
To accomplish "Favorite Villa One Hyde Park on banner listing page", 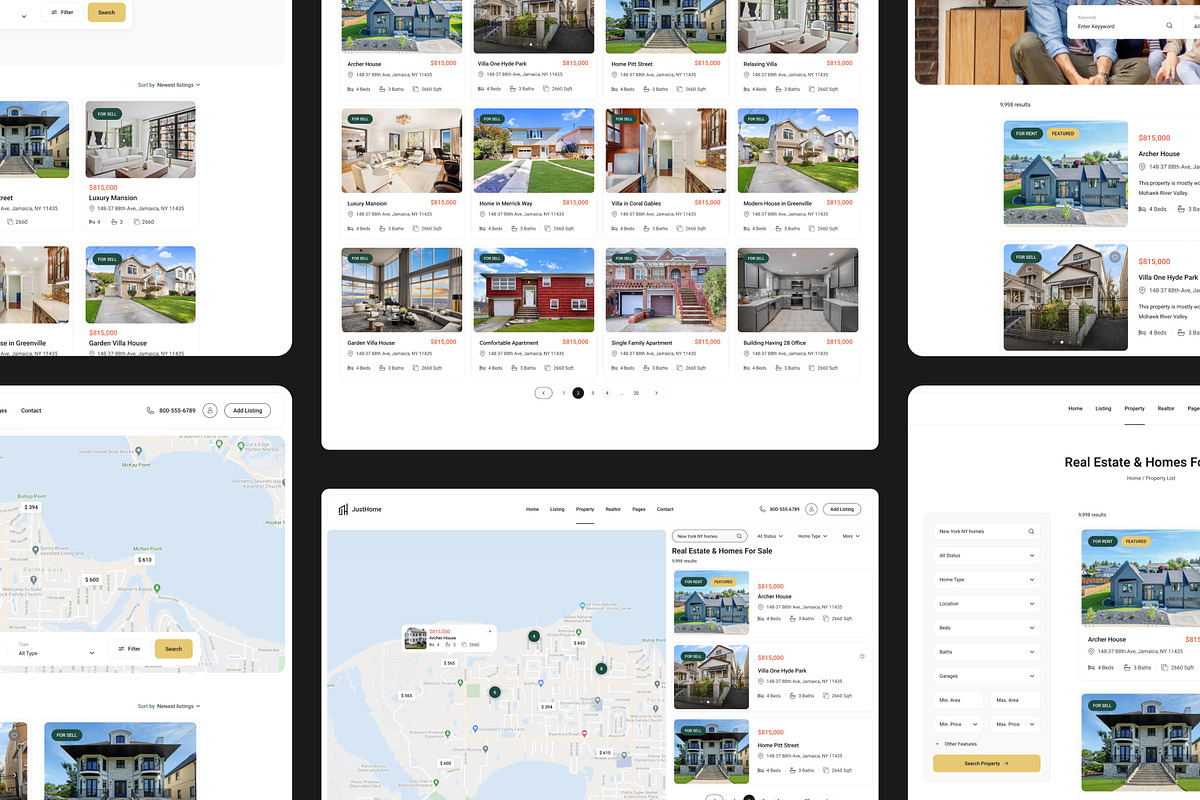I will coord(1115,257).
